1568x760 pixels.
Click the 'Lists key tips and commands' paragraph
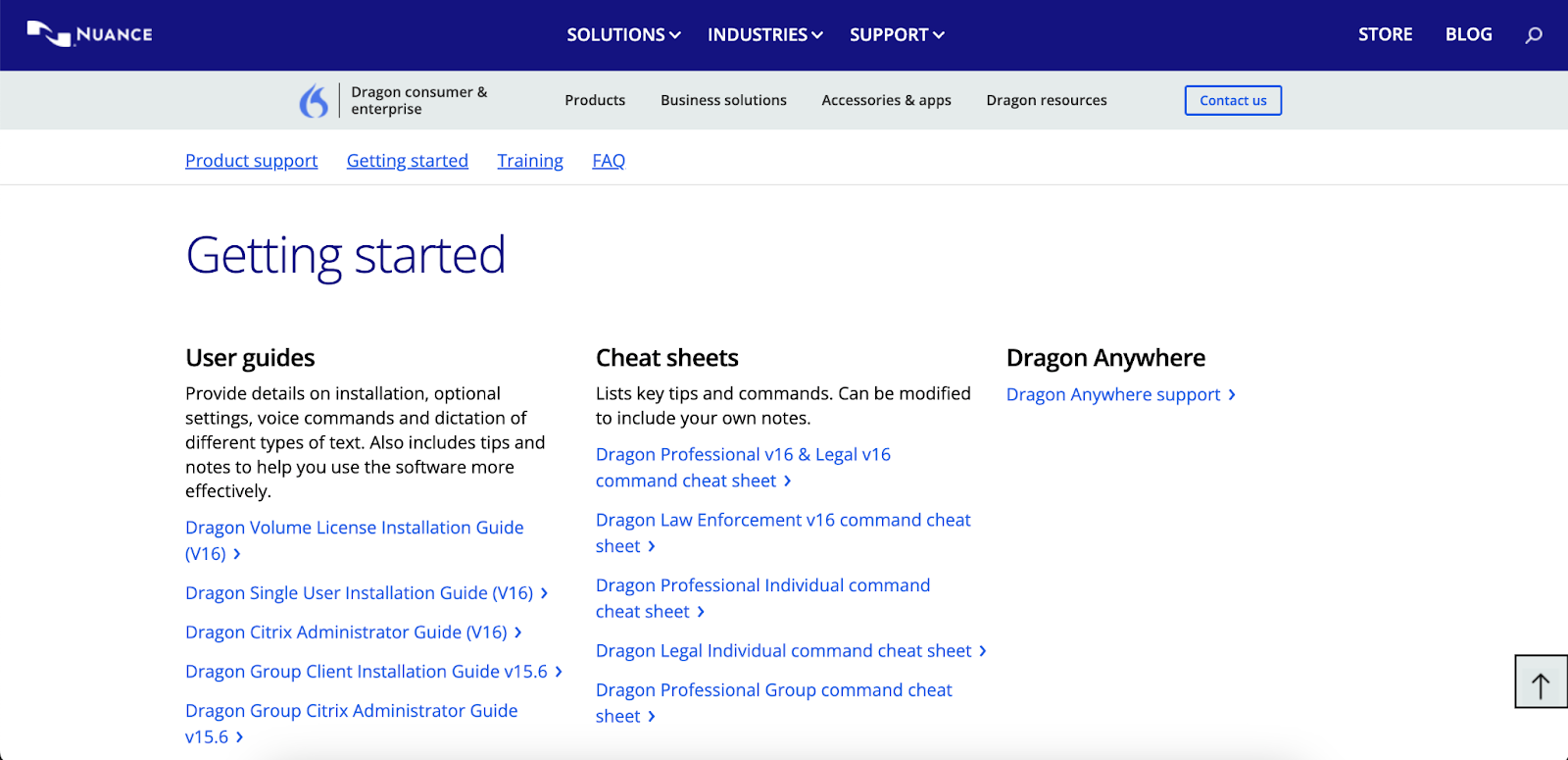pyautogui.click(x=783, y=406)
